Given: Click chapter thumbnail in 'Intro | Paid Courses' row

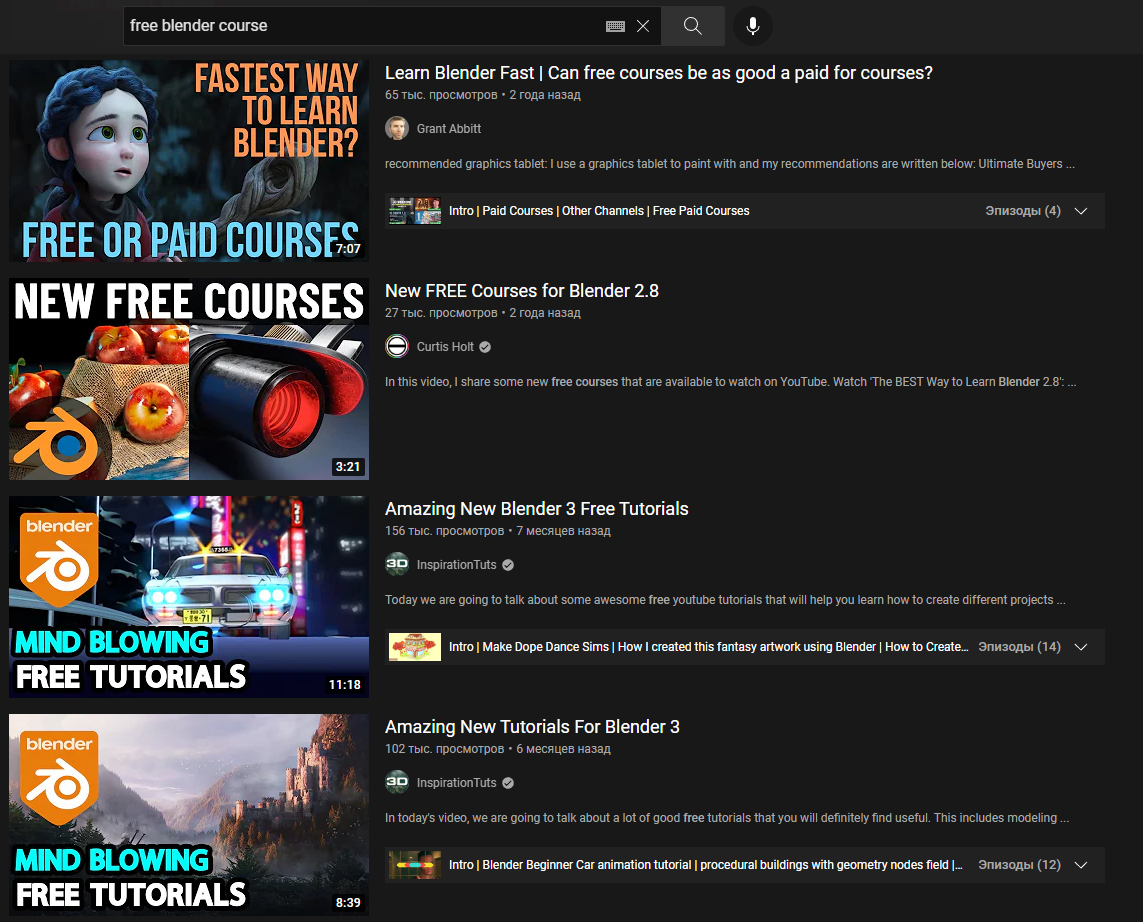Looking at the screenshot, I should (415, 211).
